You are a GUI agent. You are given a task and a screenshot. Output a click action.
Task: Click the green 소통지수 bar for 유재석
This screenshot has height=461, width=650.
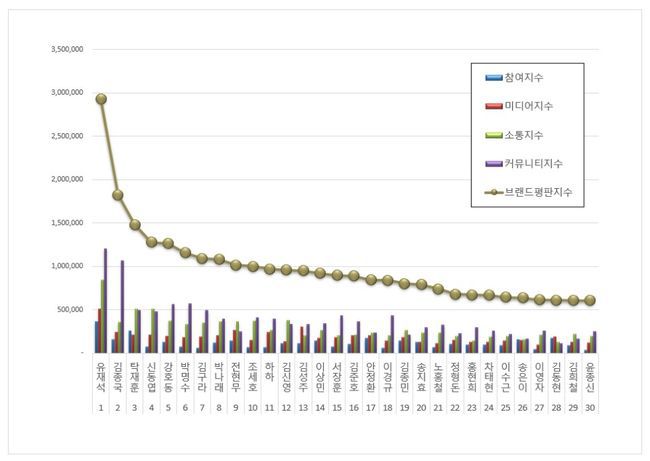(x=102, y=315)
